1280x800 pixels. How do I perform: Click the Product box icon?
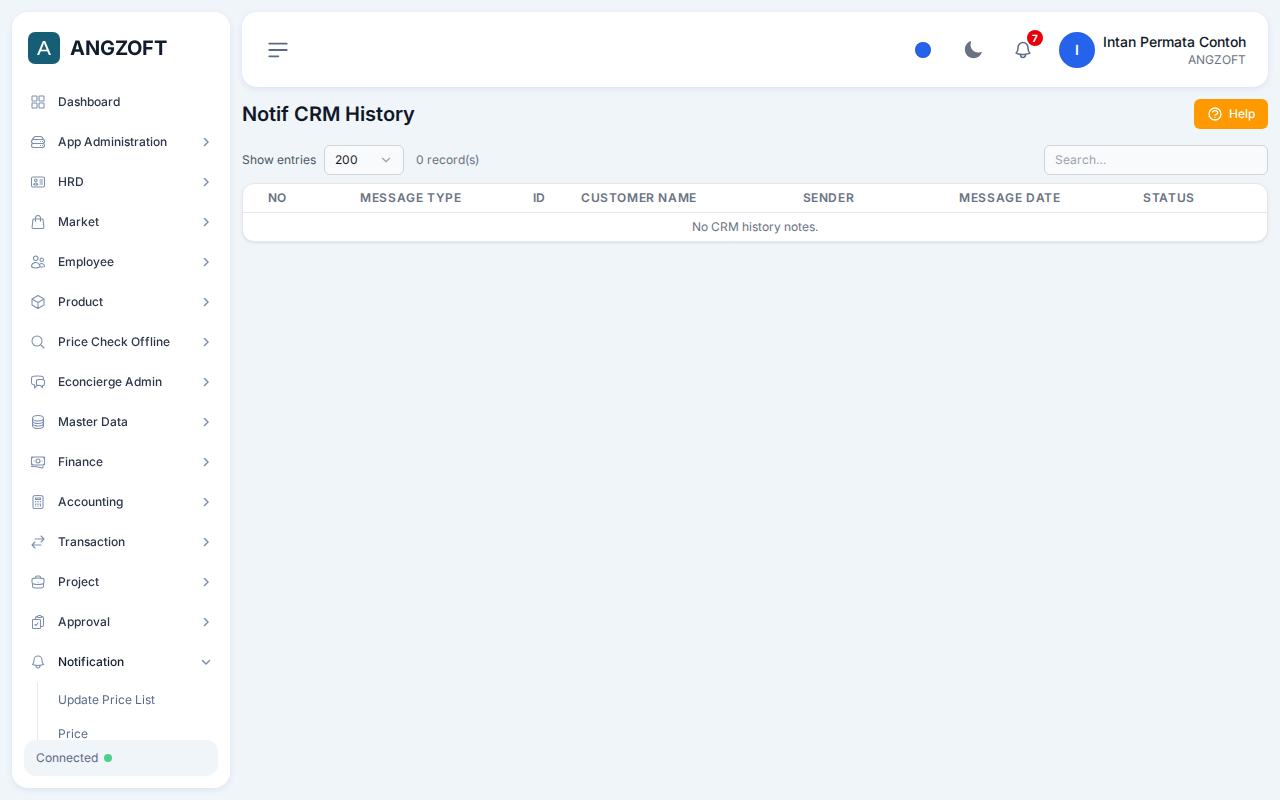pyautogui.click(x=38, y=302)
